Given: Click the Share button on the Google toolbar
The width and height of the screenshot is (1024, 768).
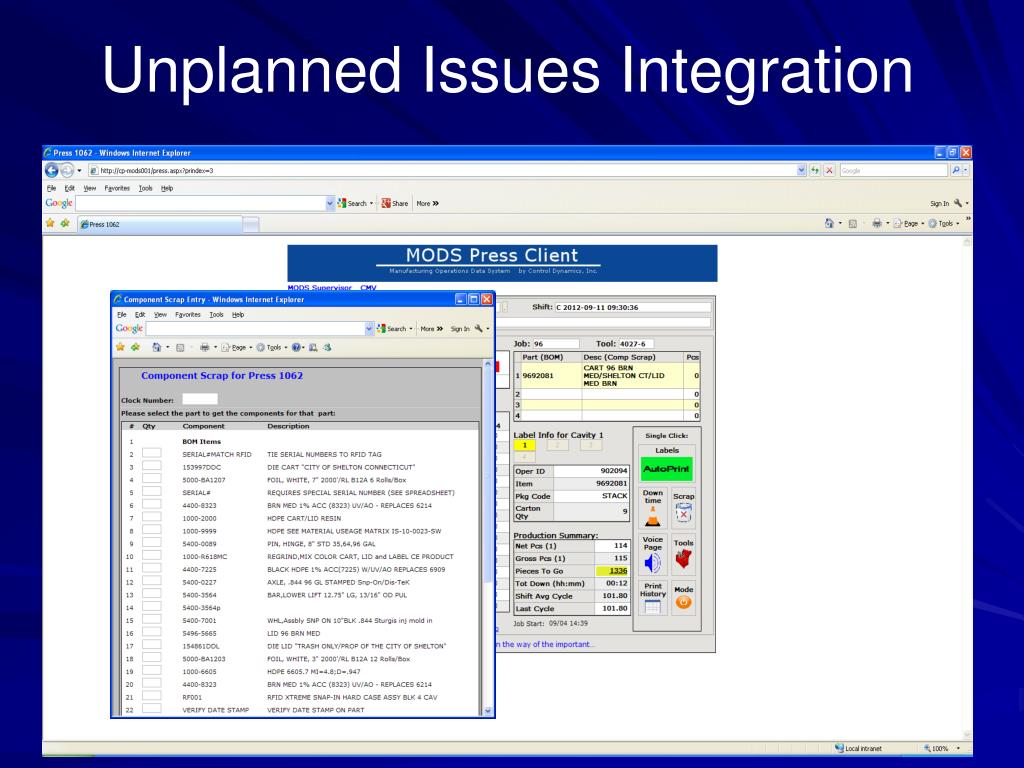Looking at the screenshot, I should pyautogui.click(x=395, y=204).
